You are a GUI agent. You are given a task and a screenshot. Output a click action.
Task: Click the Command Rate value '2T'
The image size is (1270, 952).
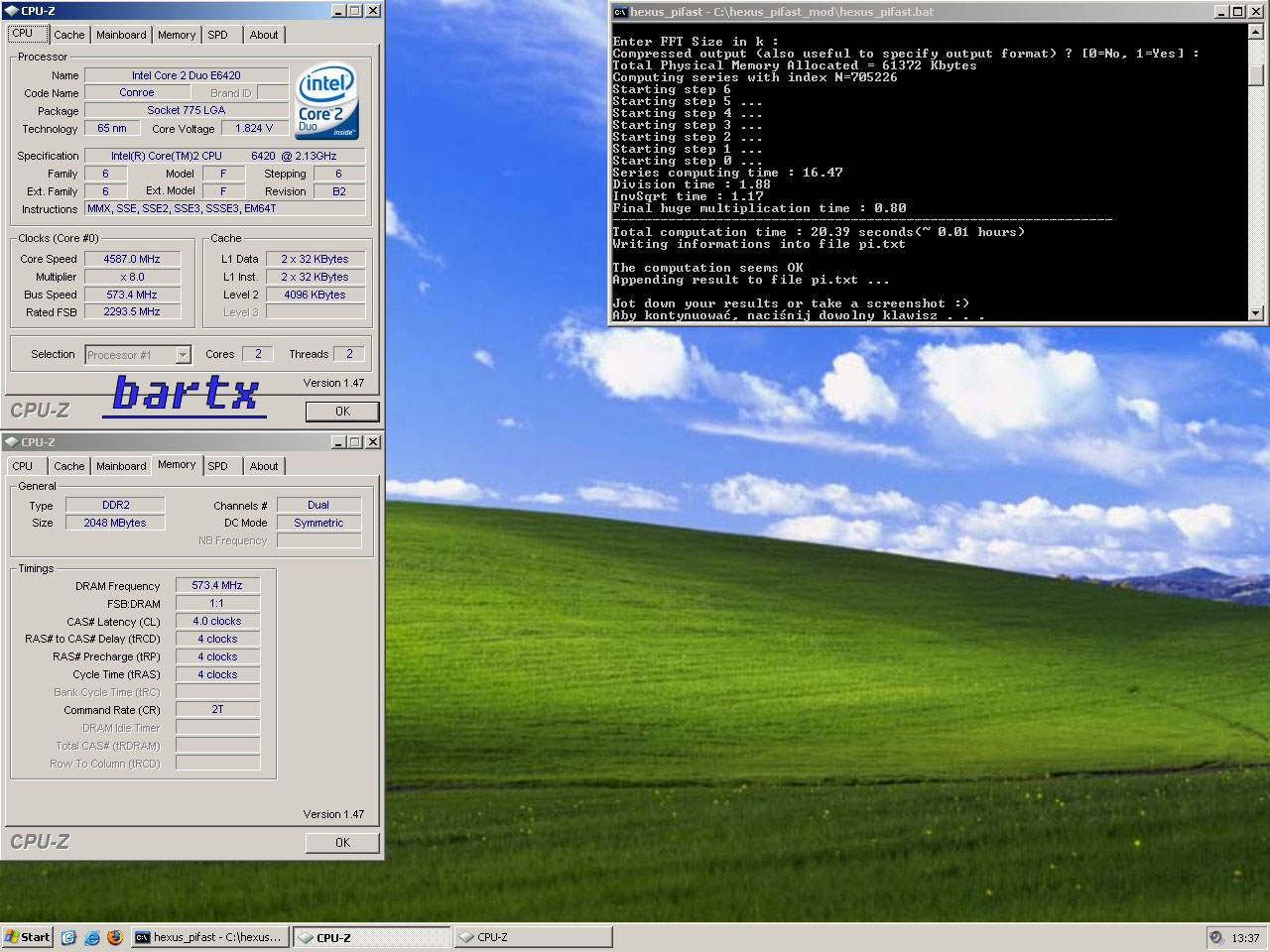pos(217,710)
